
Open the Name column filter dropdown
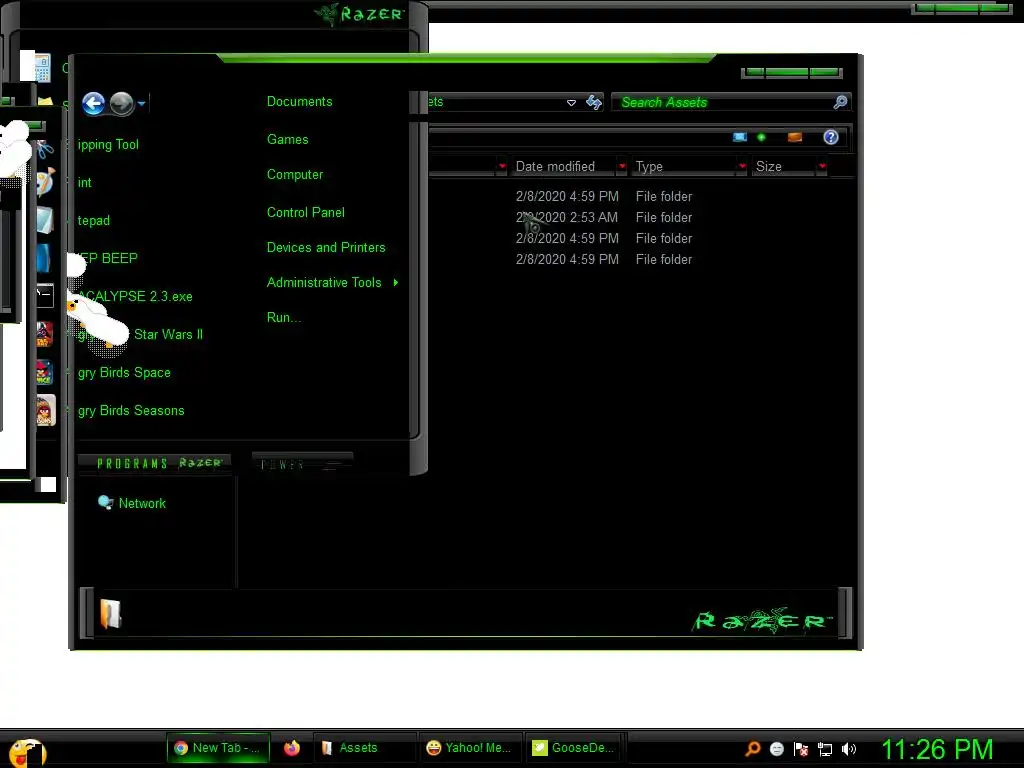(502, 167)
